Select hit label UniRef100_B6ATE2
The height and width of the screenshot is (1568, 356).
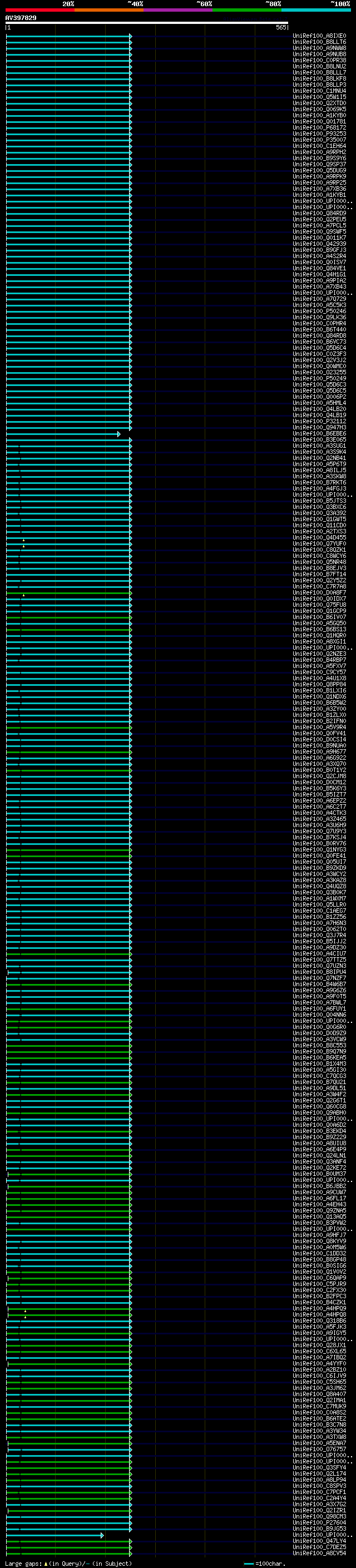click(319, 1418)
